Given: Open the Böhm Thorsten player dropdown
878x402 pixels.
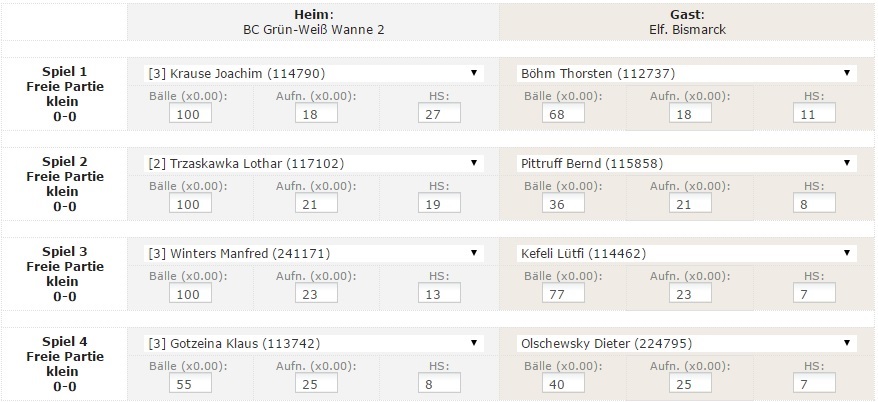Looking at the screenshot, I should (x=686, y=73).
